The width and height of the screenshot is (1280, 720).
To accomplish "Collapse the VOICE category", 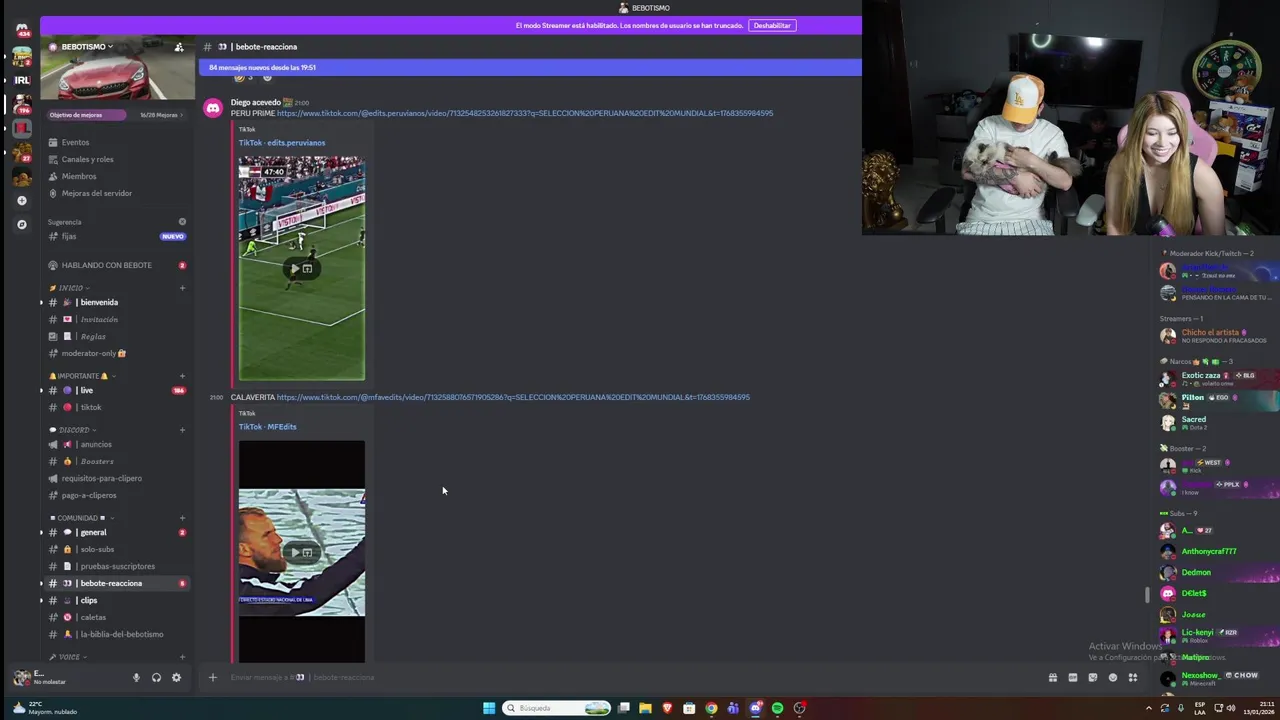I will pyautogui.click(x=69, y=657).
